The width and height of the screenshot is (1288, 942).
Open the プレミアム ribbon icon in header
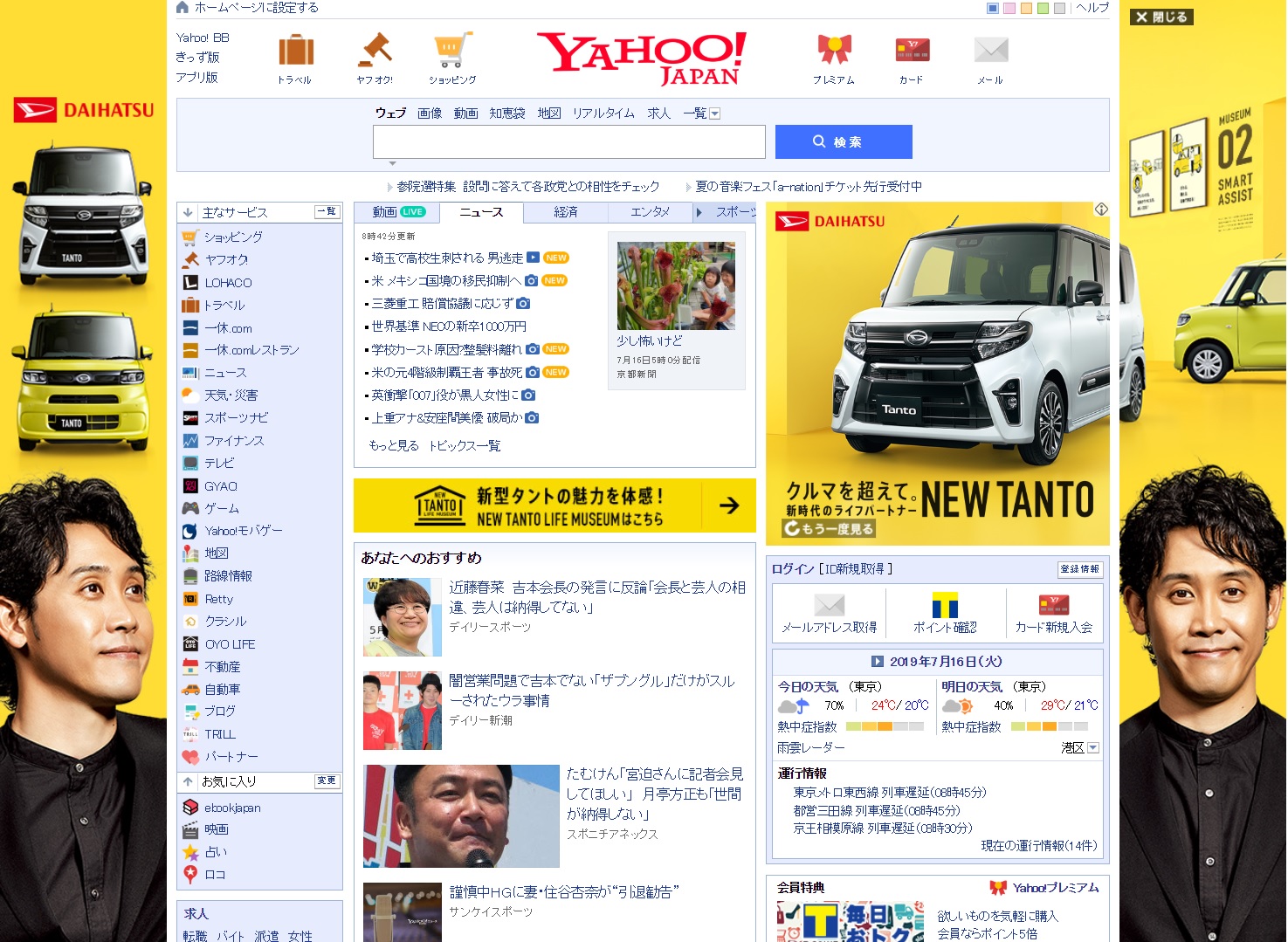[834, 51]
